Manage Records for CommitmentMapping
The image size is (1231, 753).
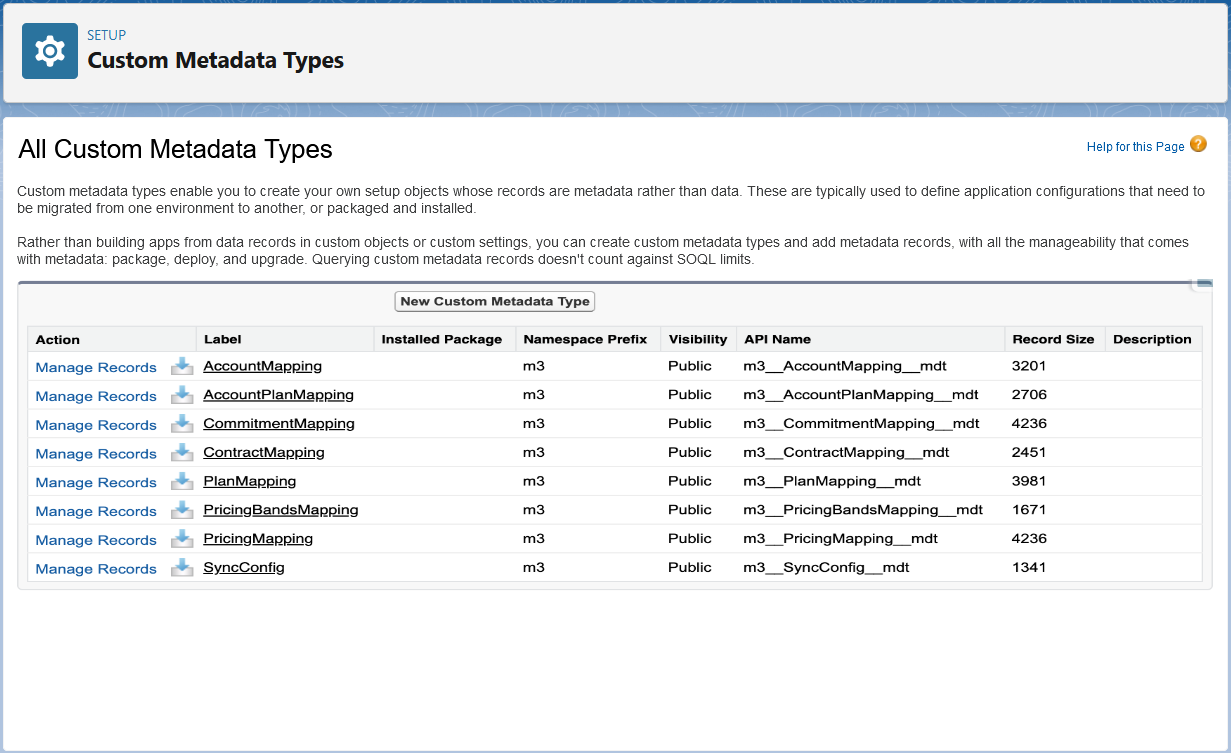[x=96, y=425]
